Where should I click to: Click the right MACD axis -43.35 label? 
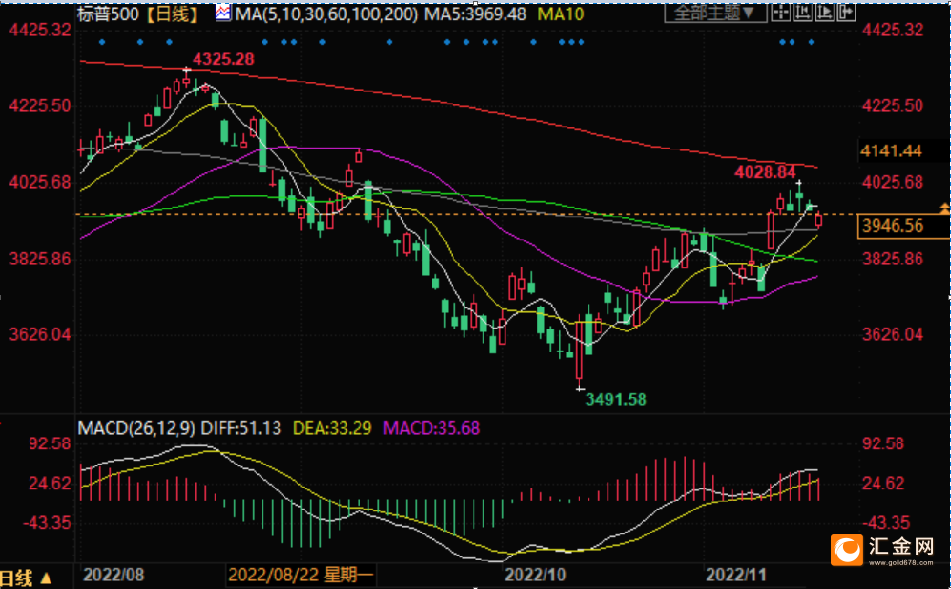pos(886,522)
